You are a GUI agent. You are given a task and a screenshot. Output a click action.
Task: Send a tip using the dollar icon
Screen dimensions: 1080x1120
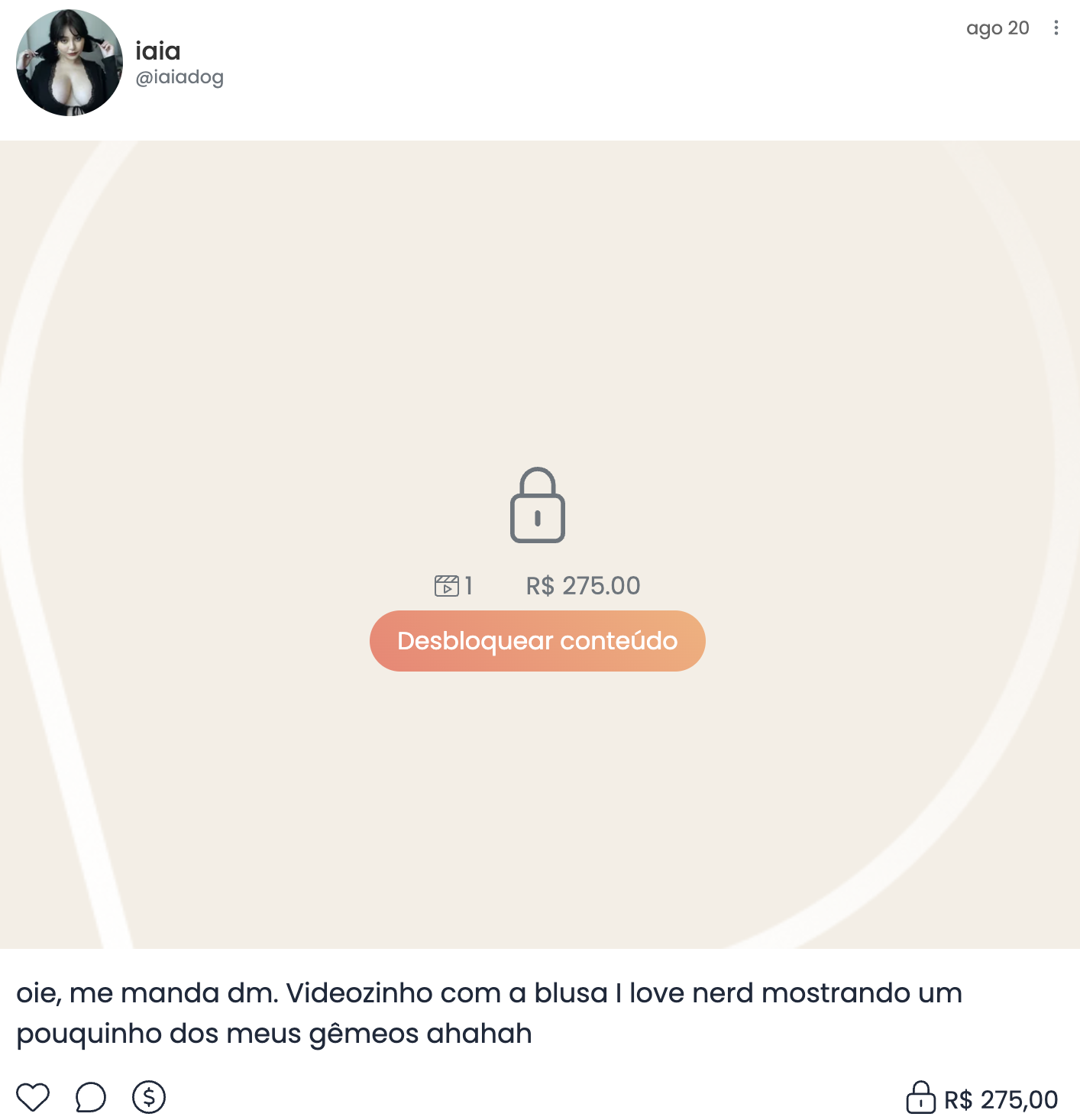tap(149, 1097)
